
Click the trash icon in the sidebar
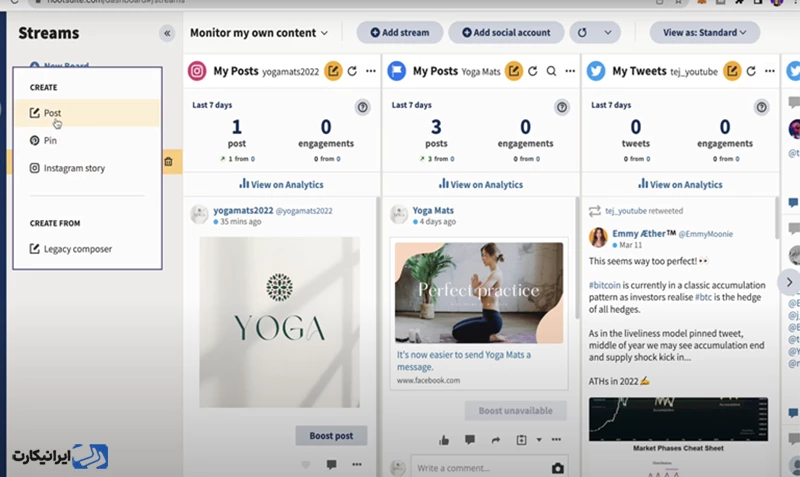[168, 161]
